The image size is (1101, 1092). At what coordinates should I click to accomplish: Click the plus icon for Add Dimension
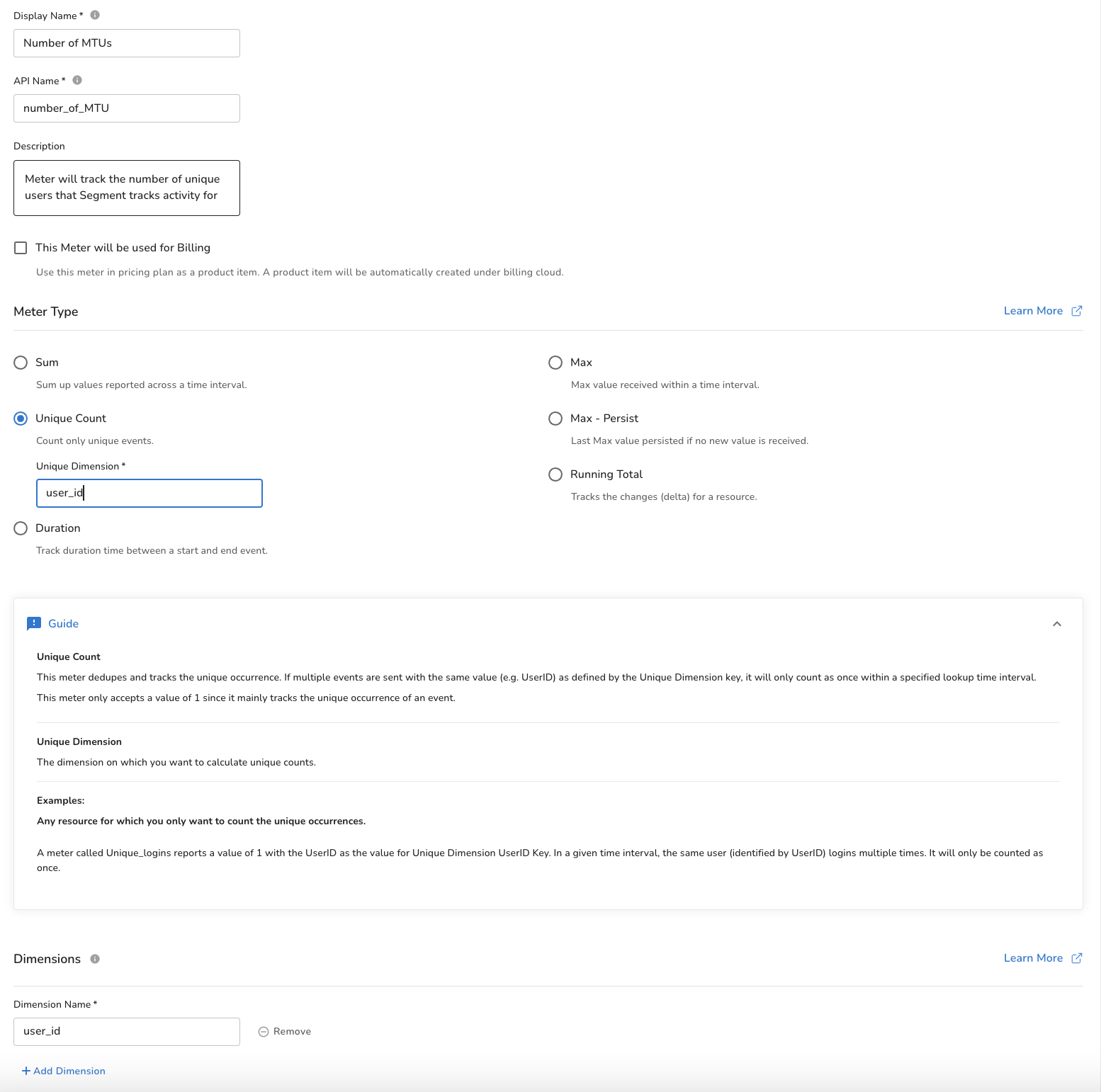(x=26, y=1071)
